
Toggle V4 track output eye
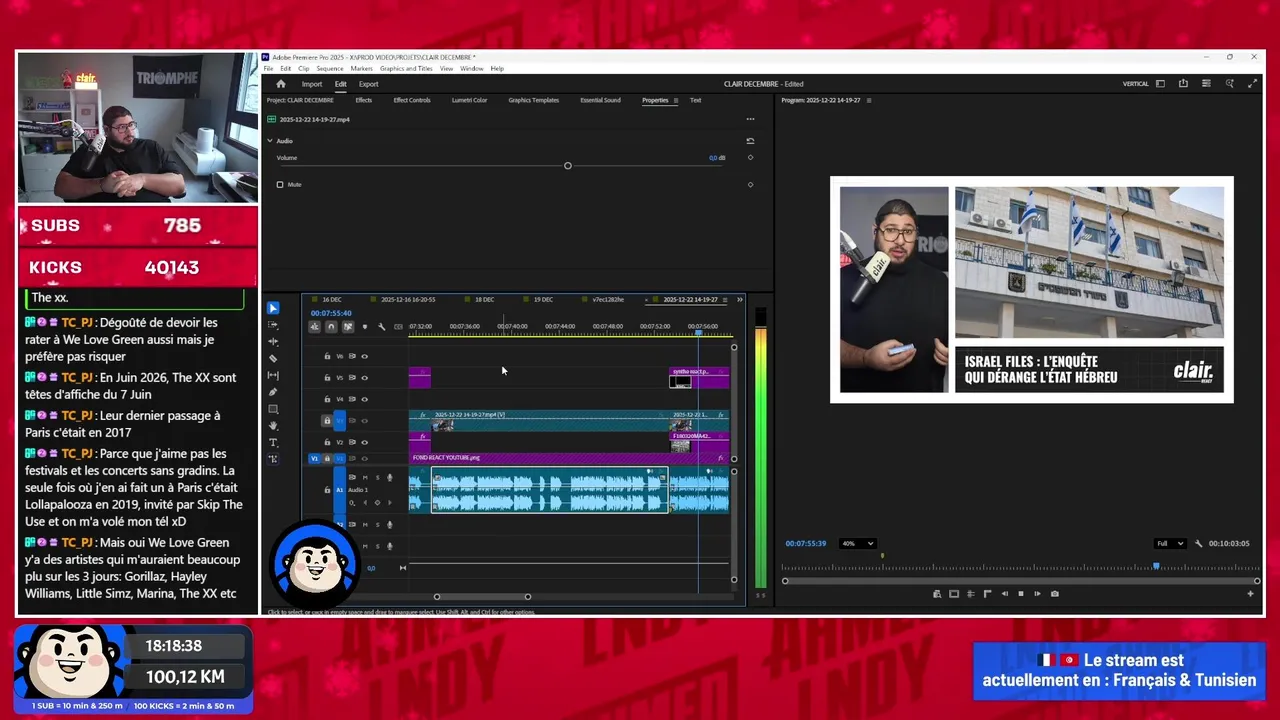[364, 400]
